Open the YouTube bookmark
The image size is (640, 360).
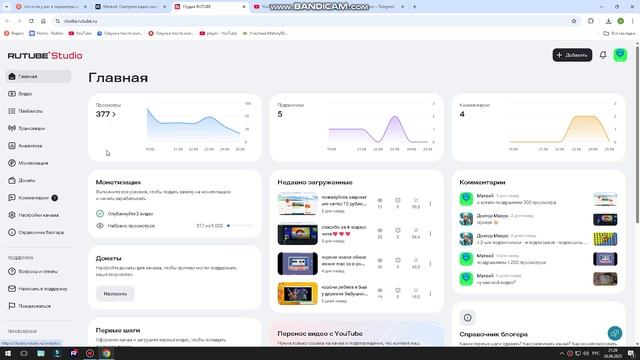click(80, 33)
